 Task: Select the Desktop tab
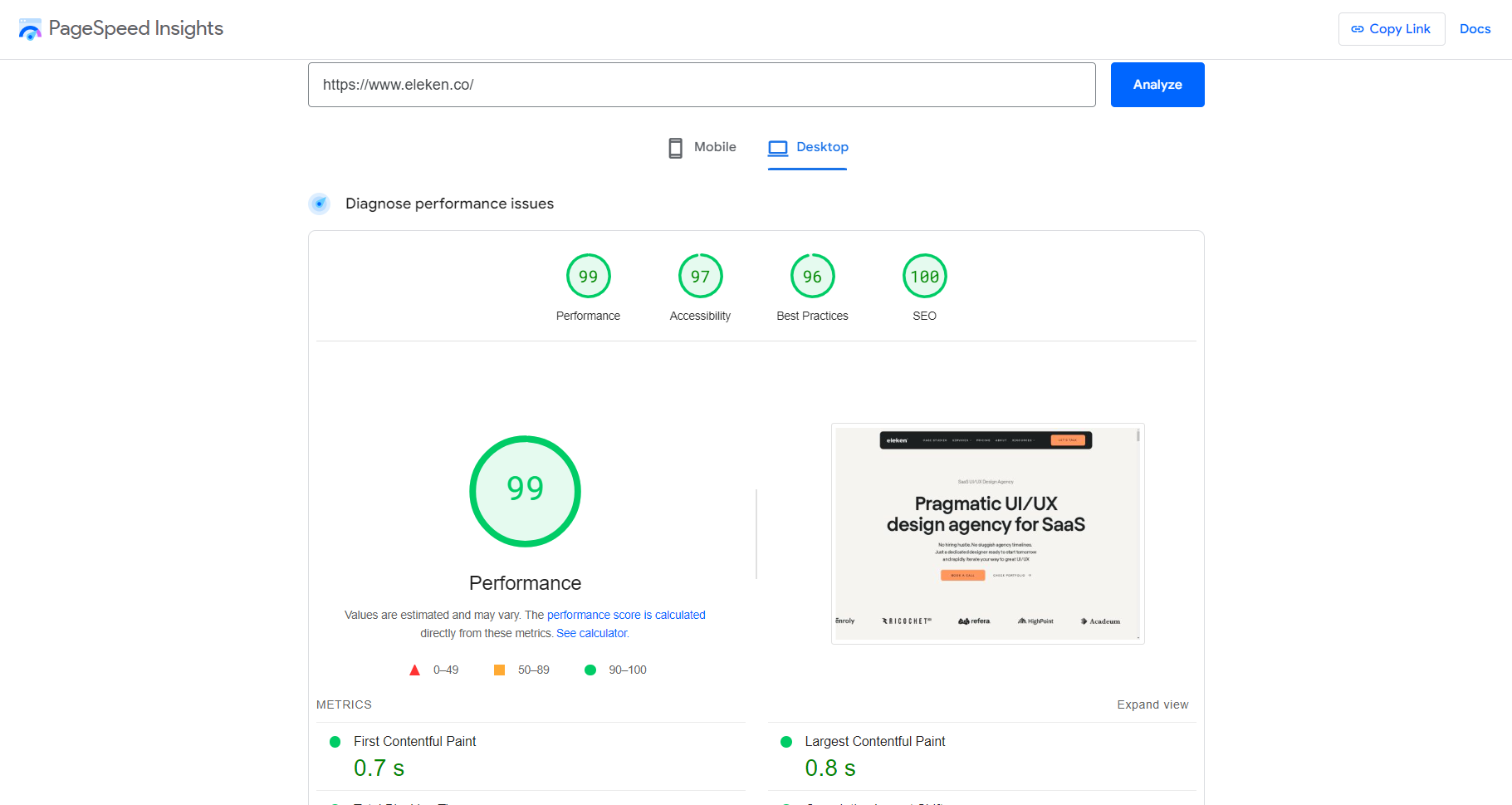(808, 147)
